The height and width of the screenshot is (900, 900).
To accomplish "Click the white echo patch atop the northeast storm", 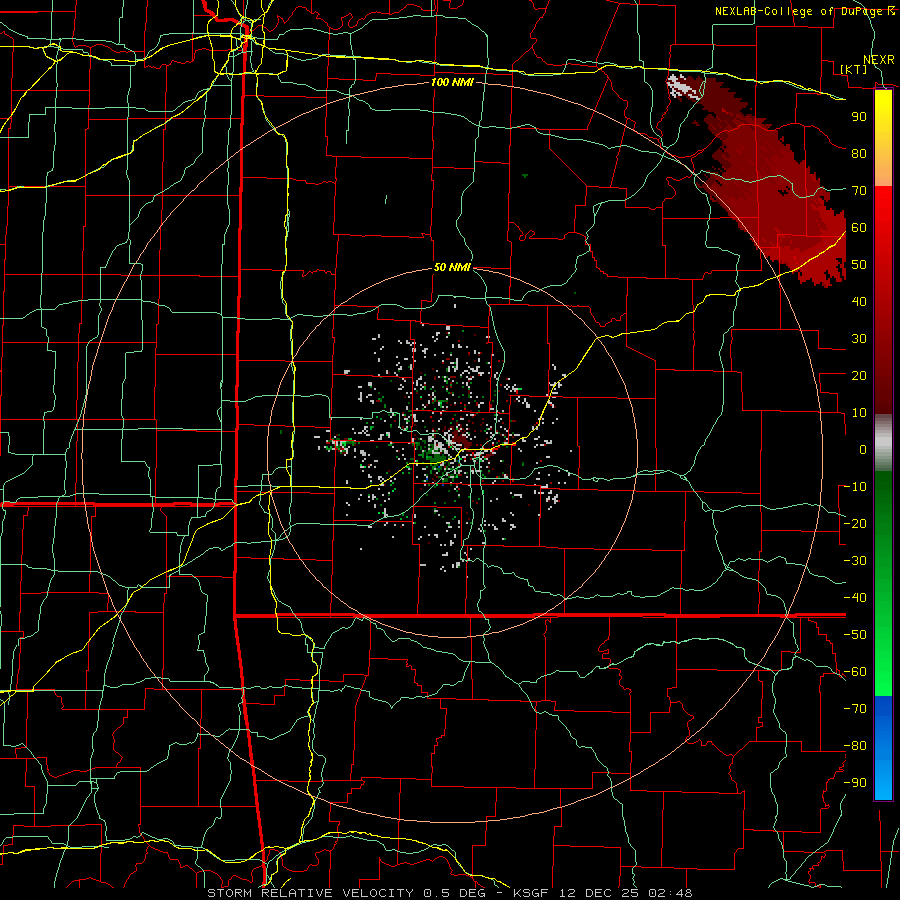I will pyautogui.click(x=684, y=86).
